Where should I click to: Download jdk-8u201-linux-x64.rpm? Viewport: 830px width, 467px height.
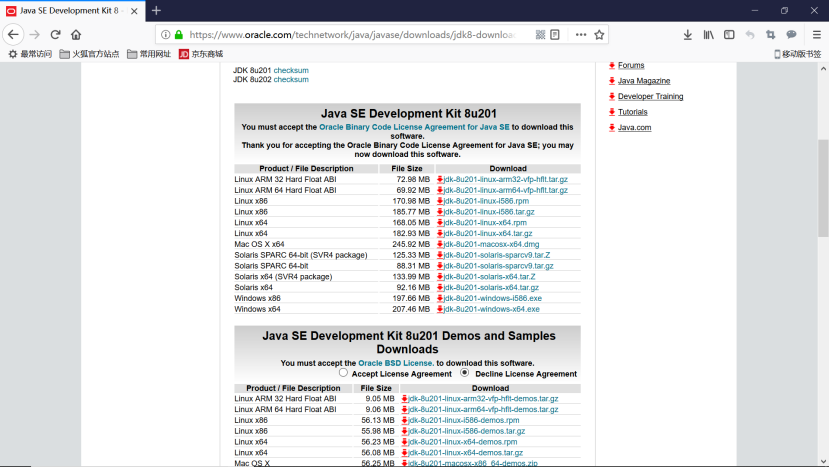tap(485, 223)
